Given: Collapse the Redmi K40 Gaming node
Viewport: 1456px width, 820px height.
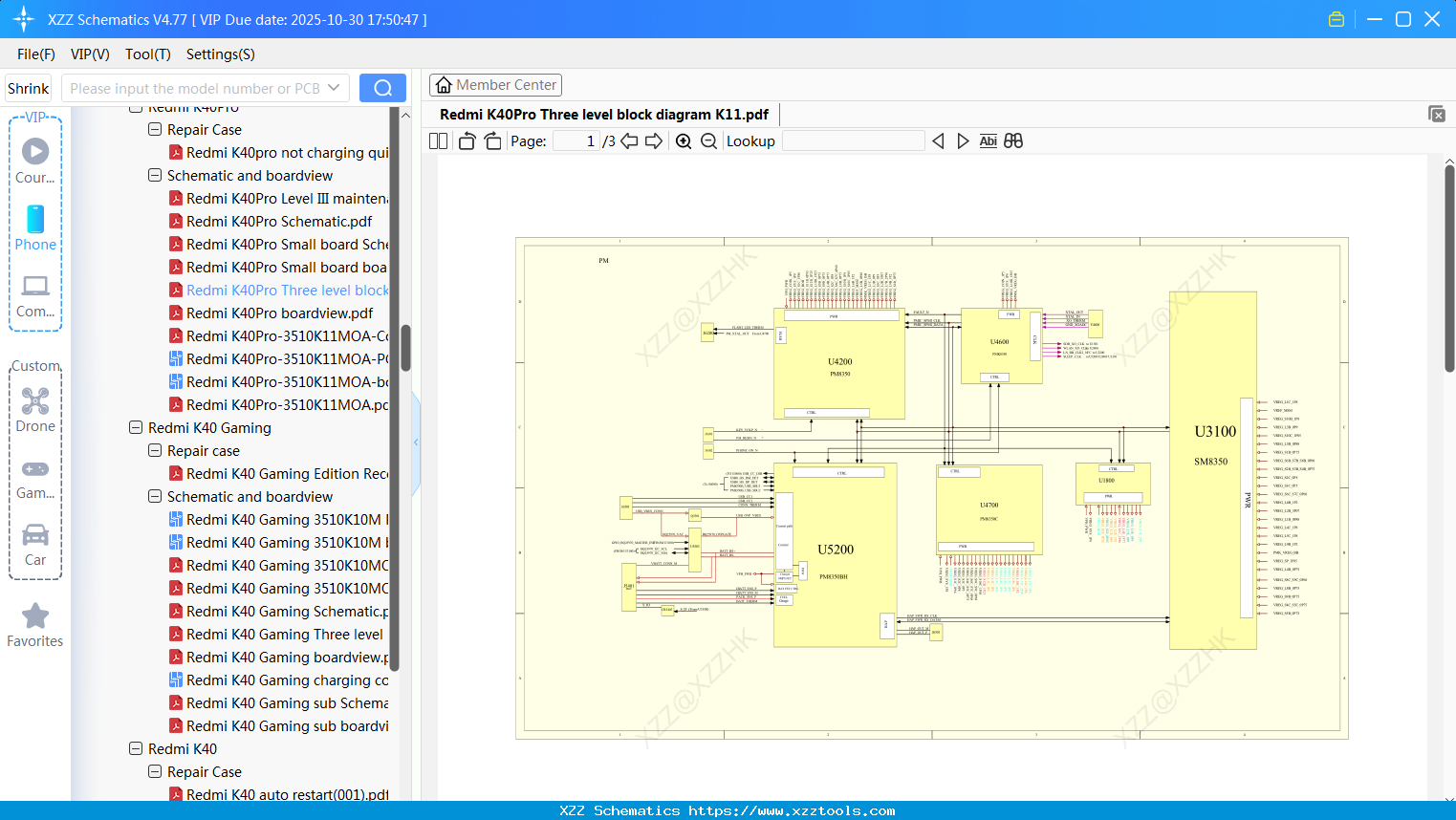Looking at the screenshot, I should pos(135,427).
